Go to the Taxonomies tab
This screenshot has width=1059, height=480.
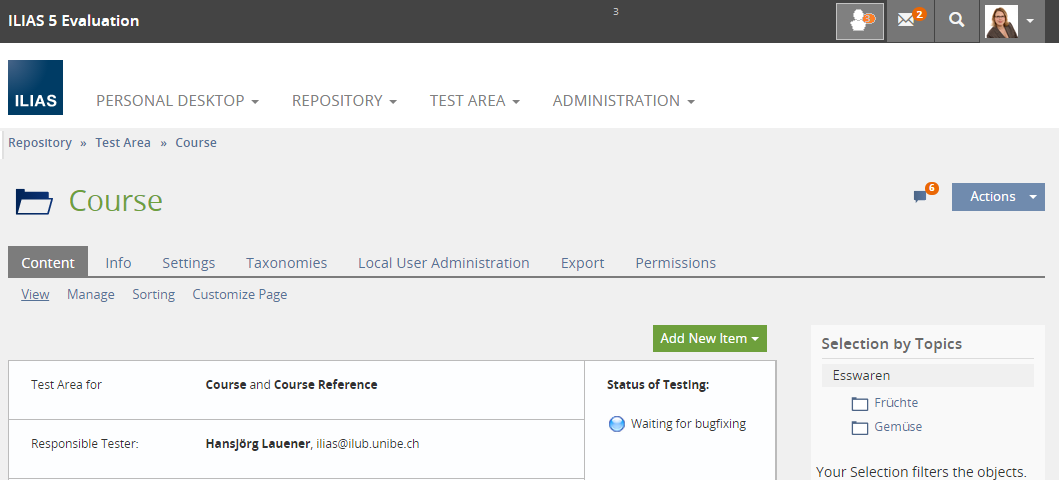point(286,263)
